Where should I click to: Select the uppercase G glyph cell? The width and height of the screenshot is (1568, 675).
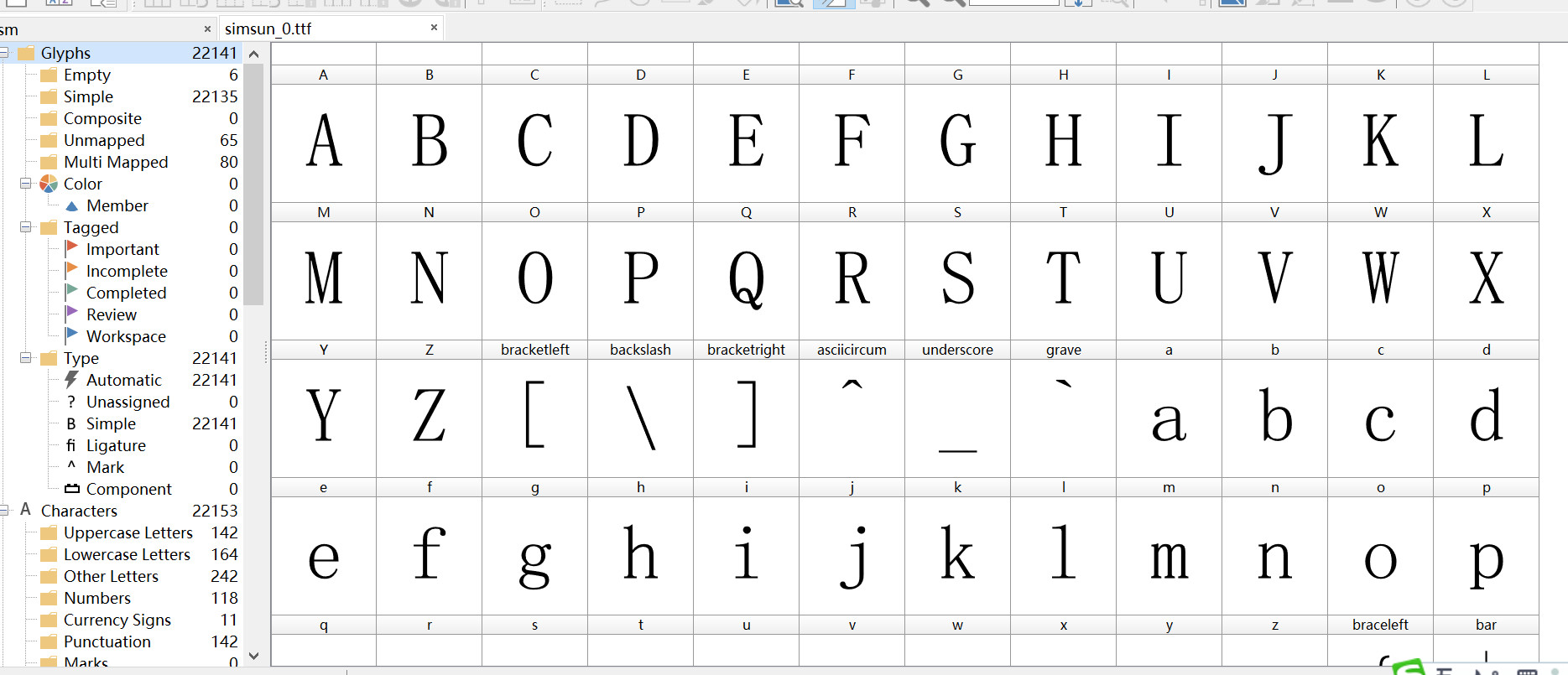click(958, 134)
